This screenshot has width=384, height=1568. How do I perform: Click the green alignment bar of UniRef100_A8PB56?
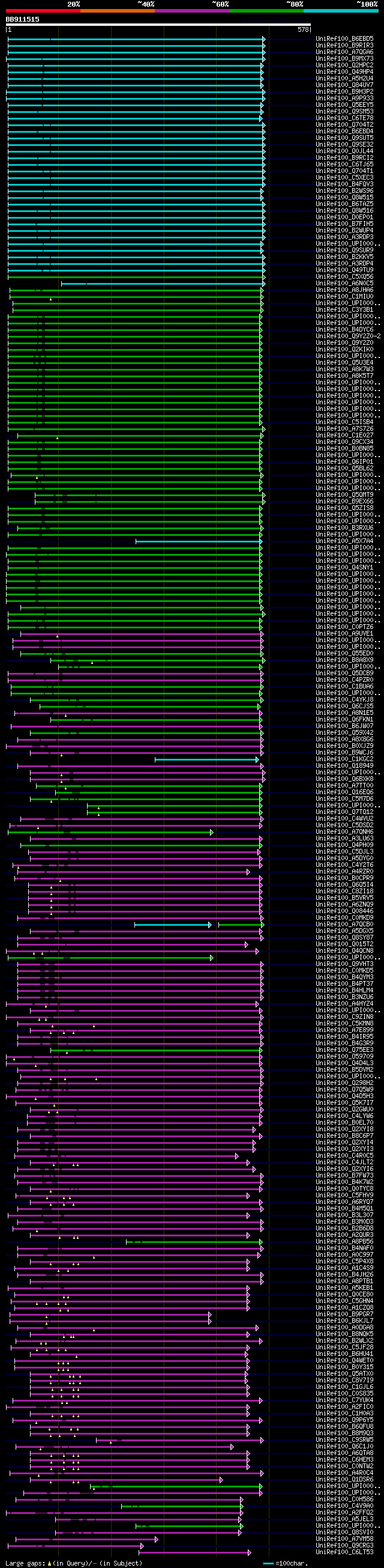coord(194,1242)
